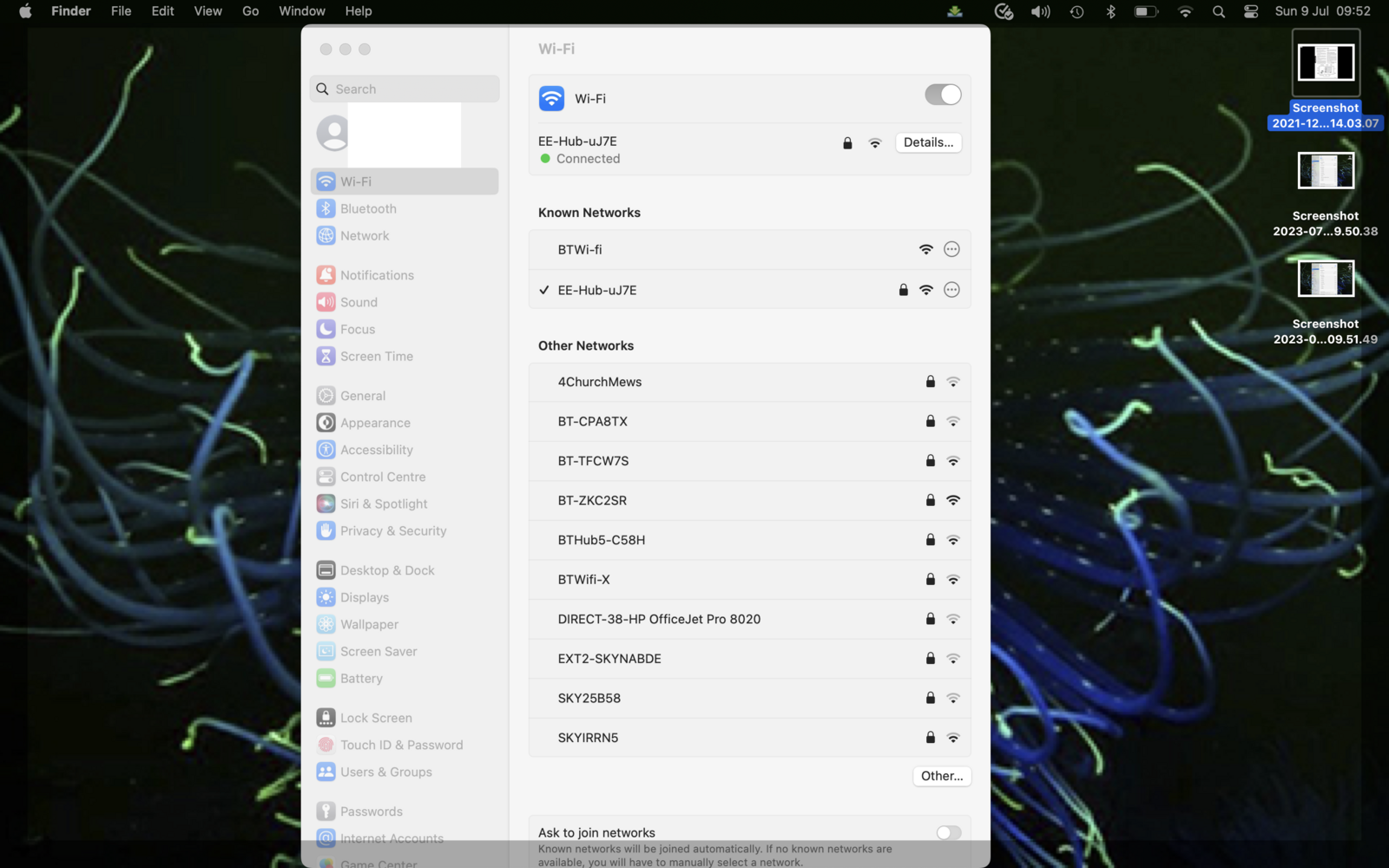Turn off the Wi-Fi toggle
Screen dimensions: 1389x868
click(943, 95)
